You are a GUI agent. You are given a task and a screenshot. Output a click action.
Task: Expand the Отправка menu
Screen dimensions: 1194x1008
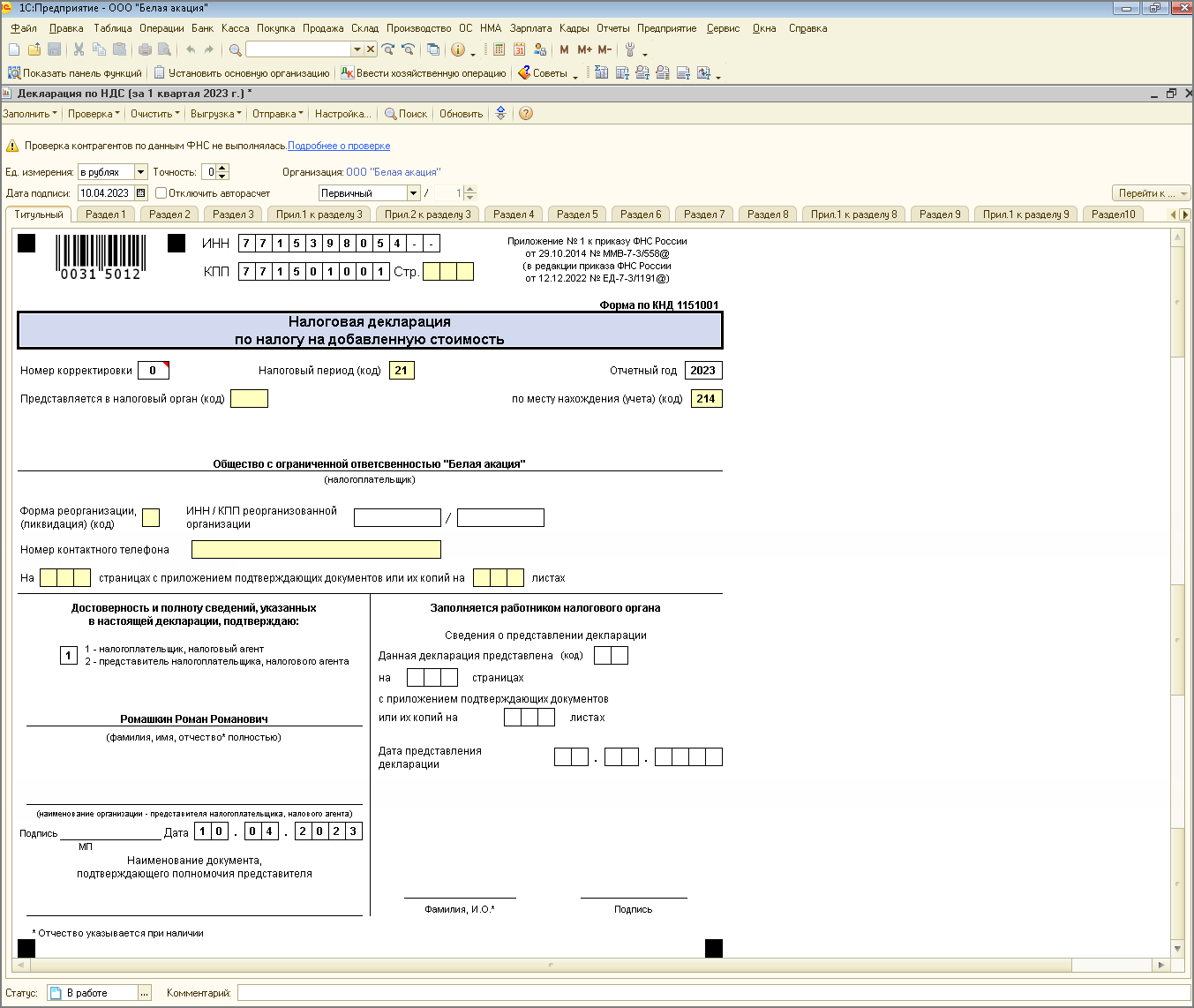pyautogui.click(x=277, y=114)
